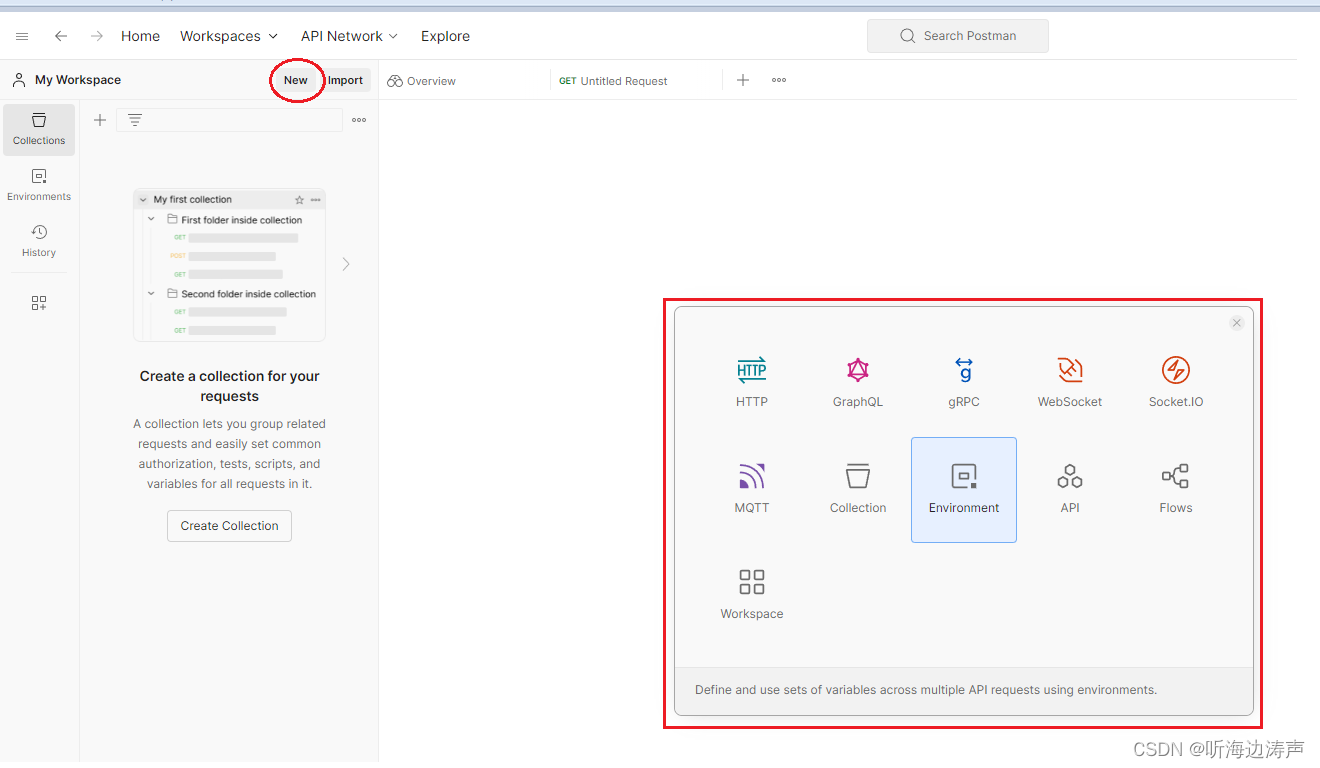The width and height of the screenshot is (1320, 768).
Task: Open the Home page
Action: pyautogui.click(x=140, y=36)
